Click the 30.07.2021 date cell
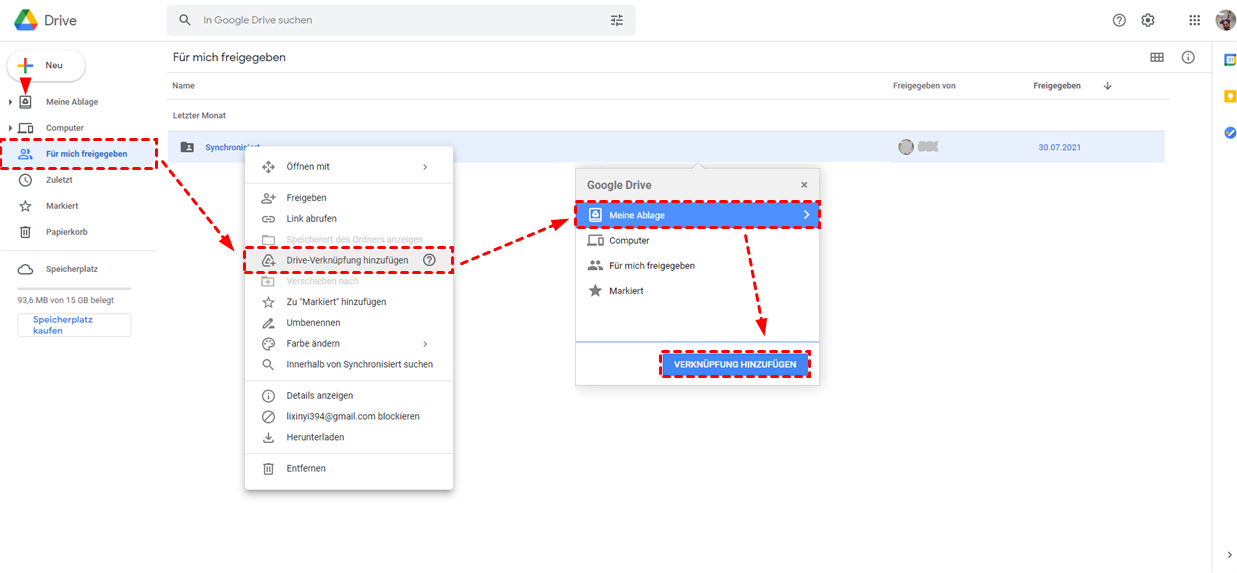Viewport: 1237px width, 573px height. pos(1059,148)
